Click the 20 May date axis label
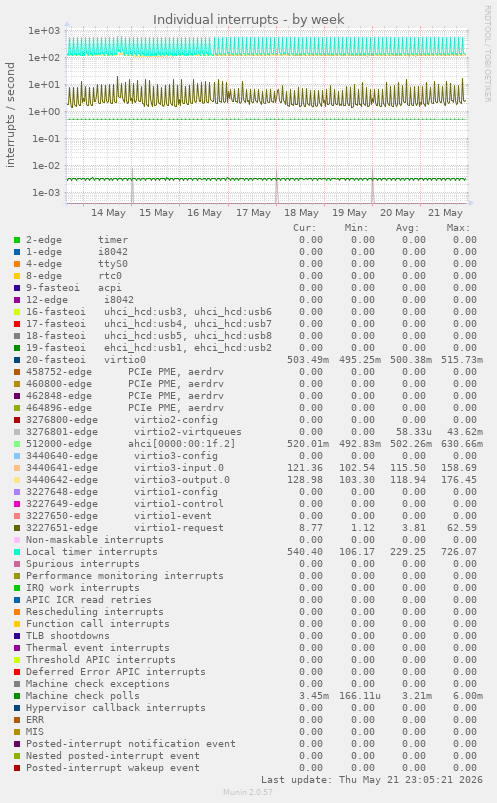This screenshot has width=497, height=803. 397,213
